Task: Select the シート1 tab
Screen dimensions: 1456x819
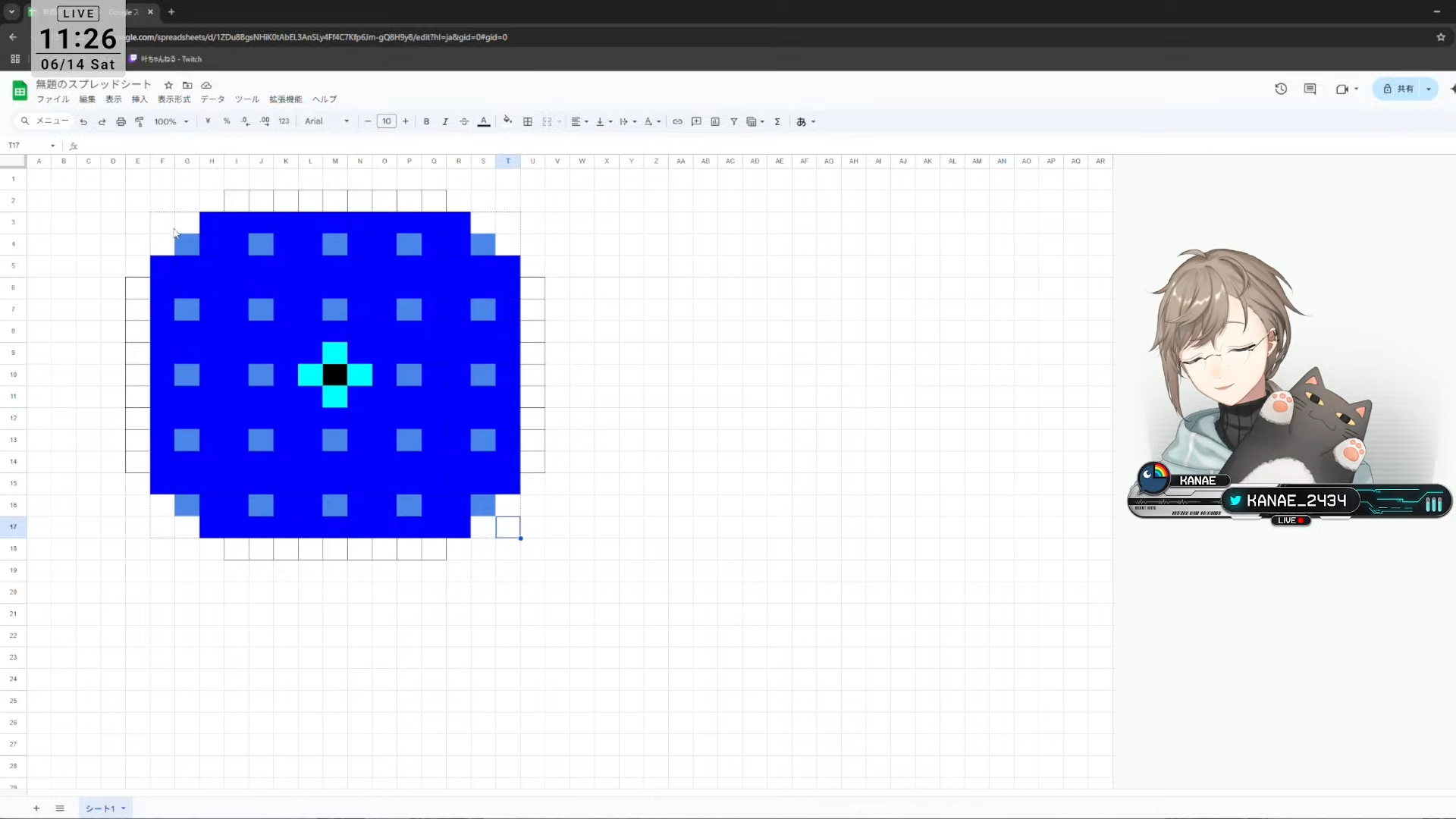Action: tap(105, 808)
